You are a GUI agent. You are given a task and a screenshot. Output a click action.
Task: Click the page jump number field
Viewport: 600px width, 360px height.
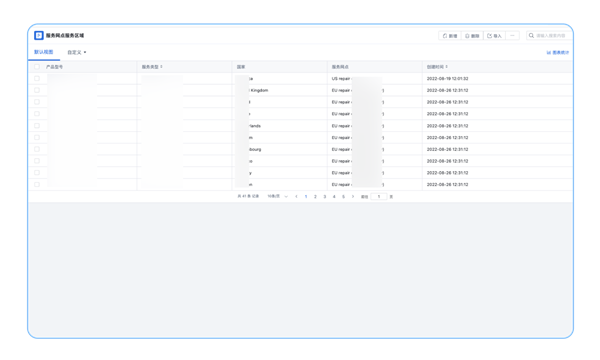coord(379,197)
